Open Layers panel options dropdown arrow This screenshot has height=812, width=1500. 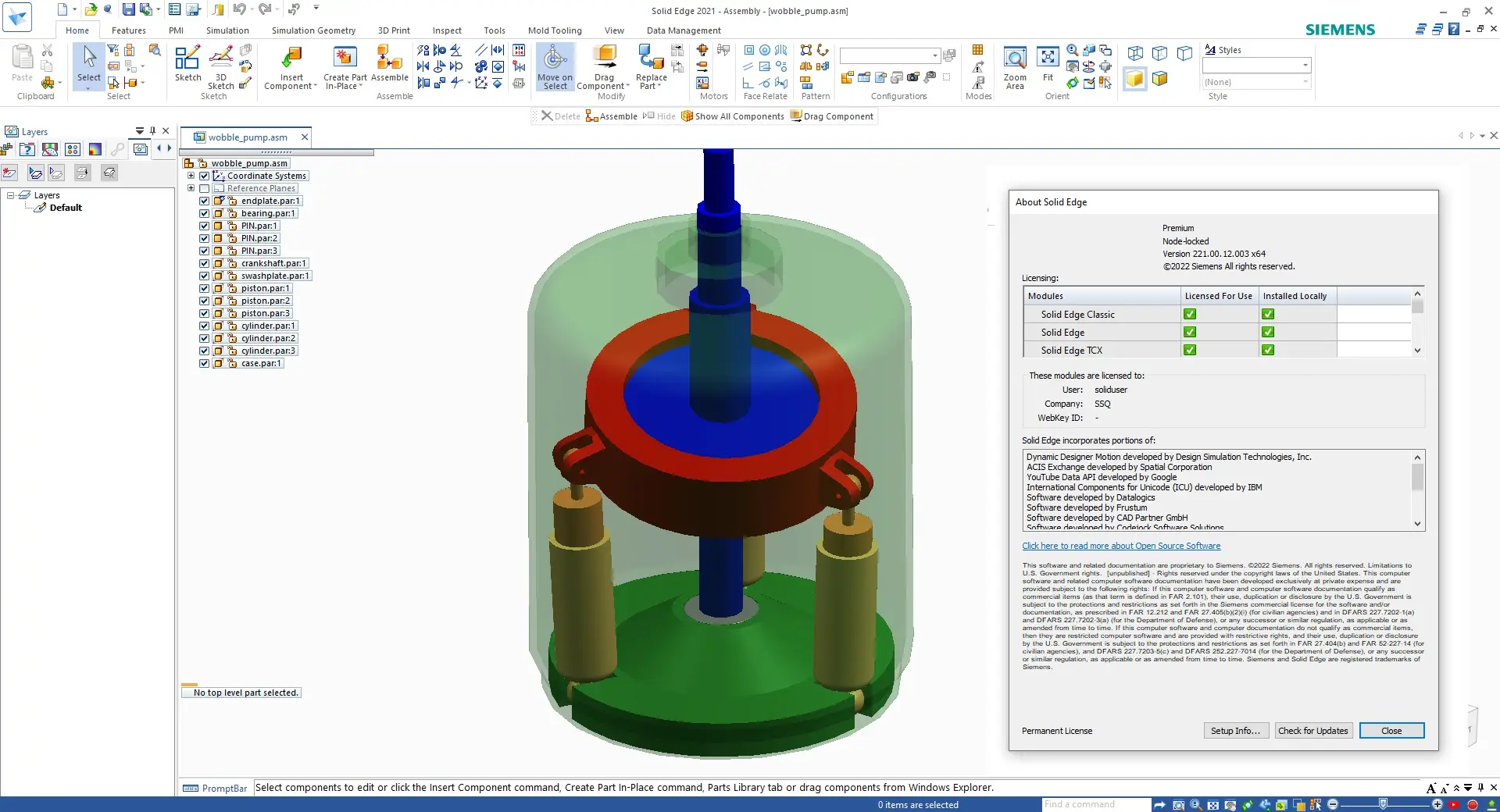[139, 131]
